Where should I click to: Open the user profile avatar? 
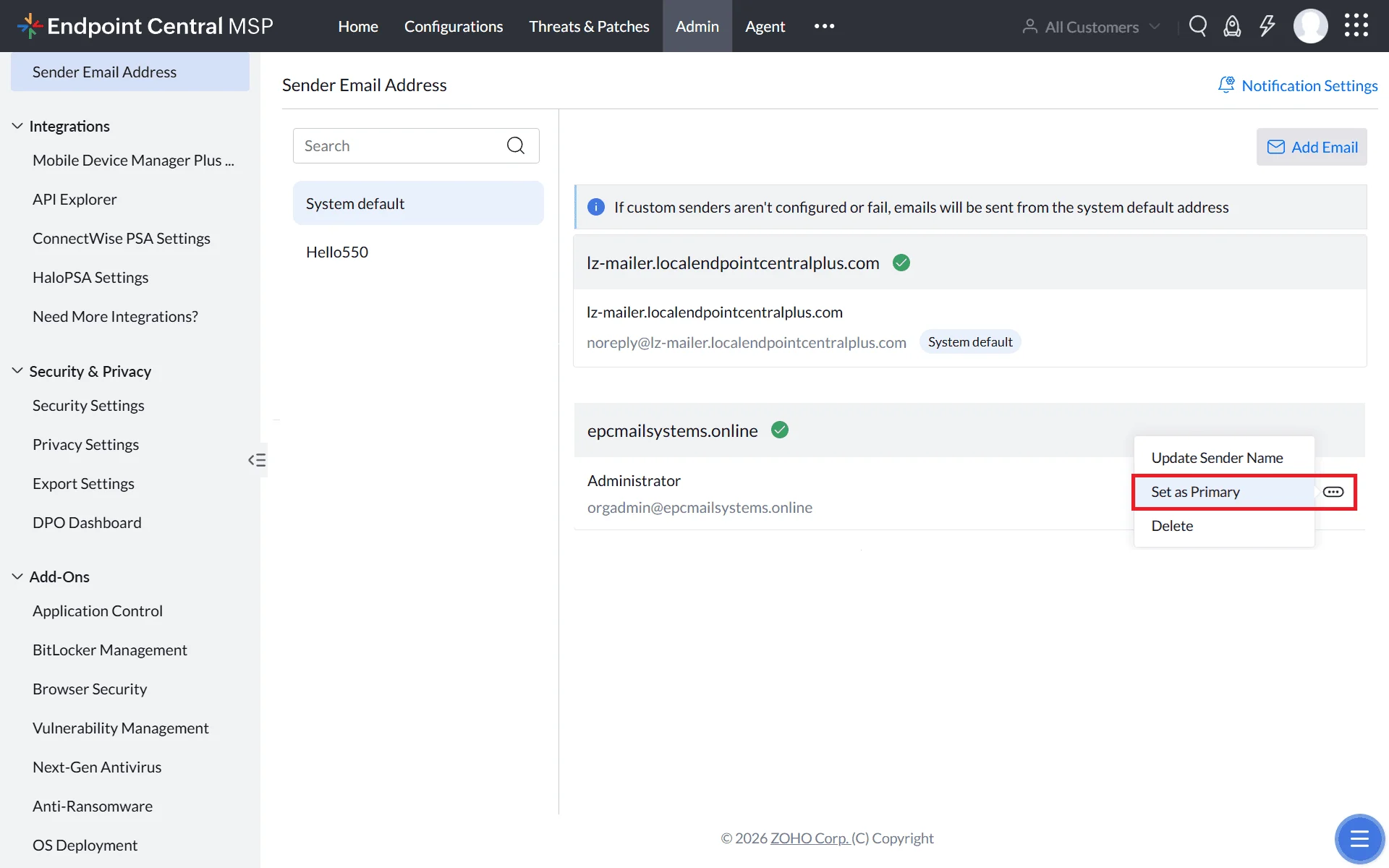click(1310, 26)
